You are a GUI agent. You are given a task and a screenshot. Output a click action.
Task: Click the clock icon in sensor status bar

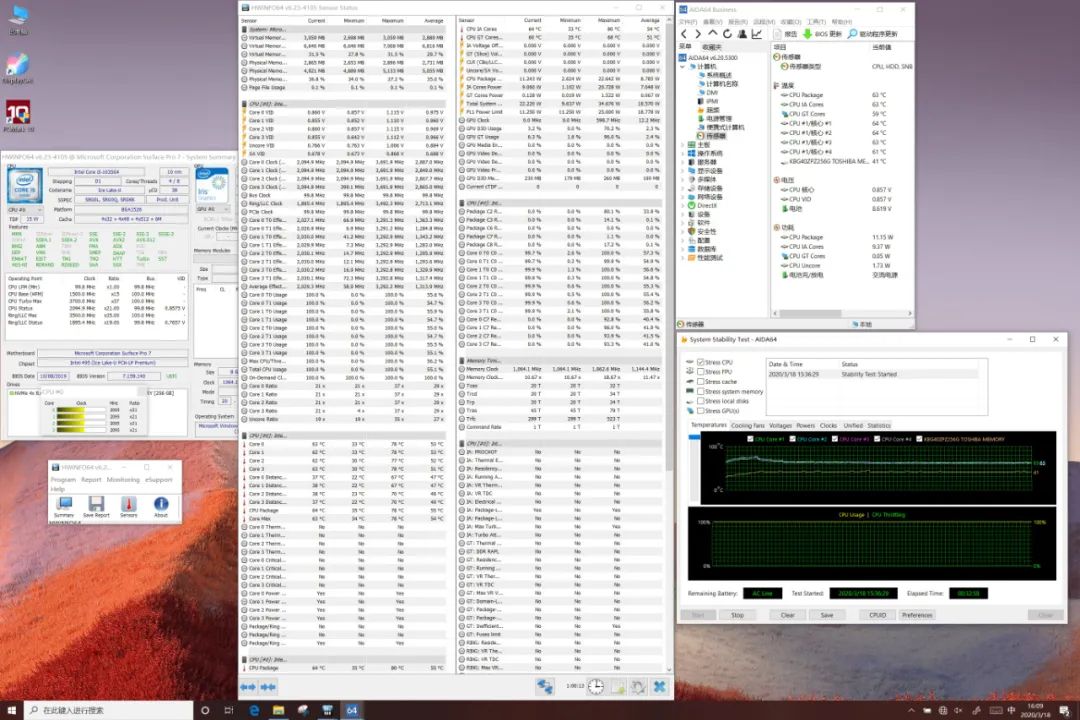[595, 686]
